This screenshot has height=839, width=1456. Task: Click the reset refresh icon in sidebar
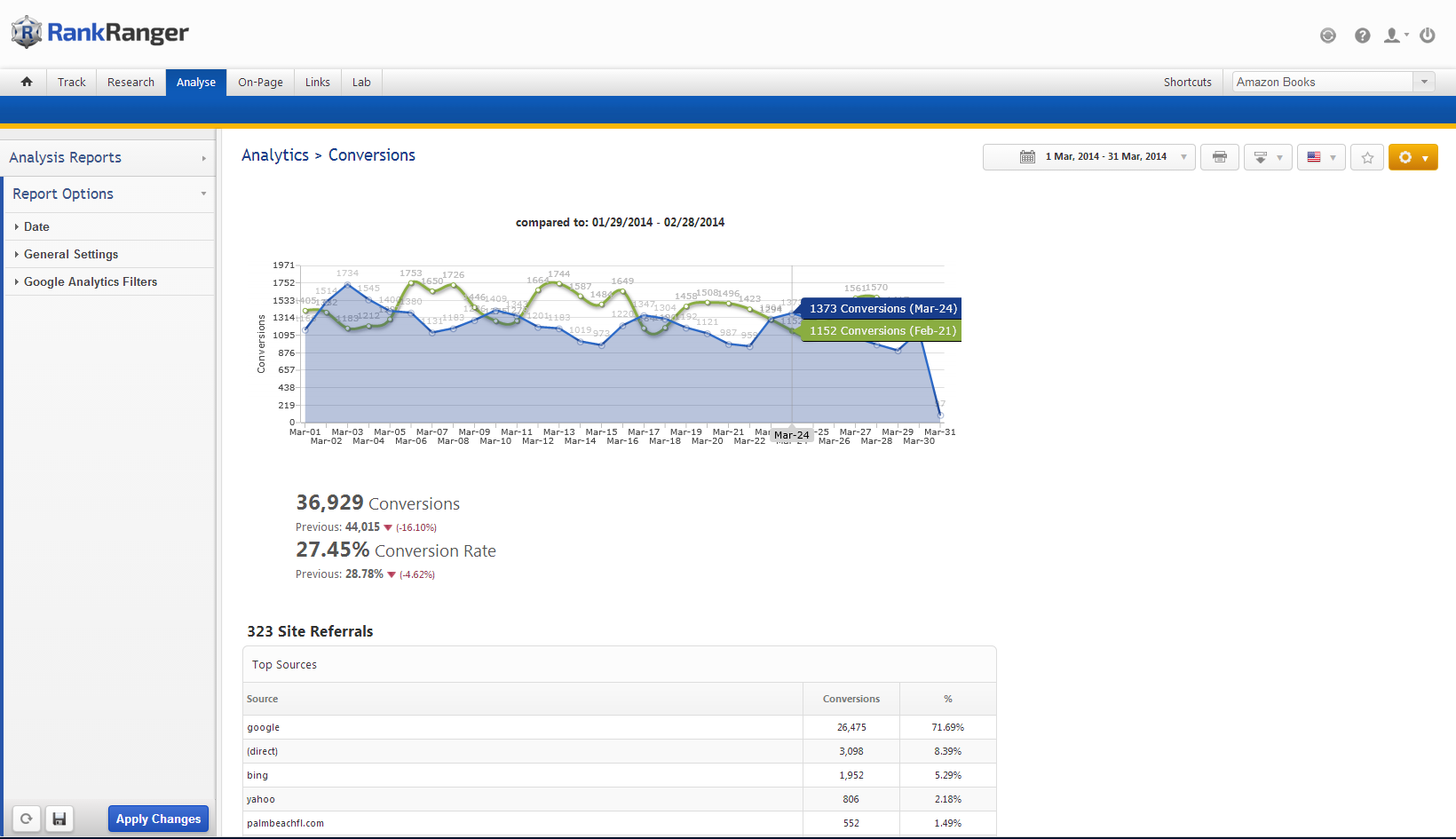coord(27,819)
